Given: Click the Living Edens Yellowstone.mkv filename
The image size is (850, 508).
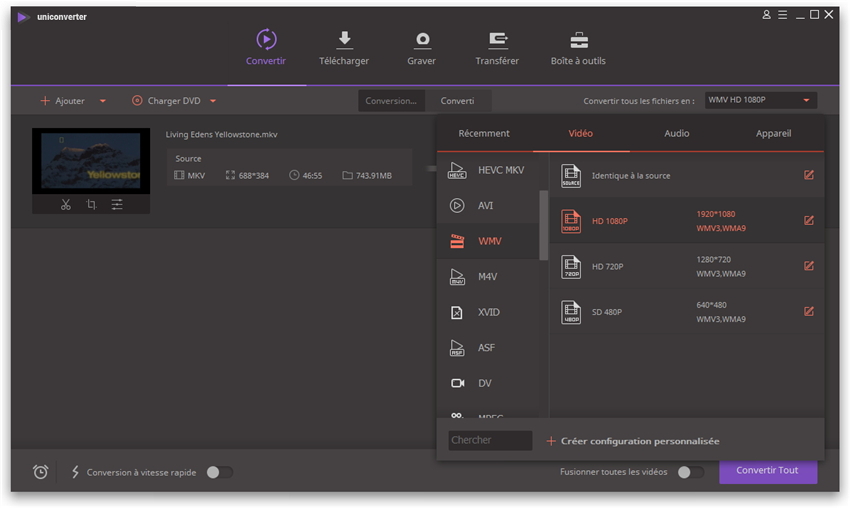Looking at the screenshot, I should tap(222, 134).
